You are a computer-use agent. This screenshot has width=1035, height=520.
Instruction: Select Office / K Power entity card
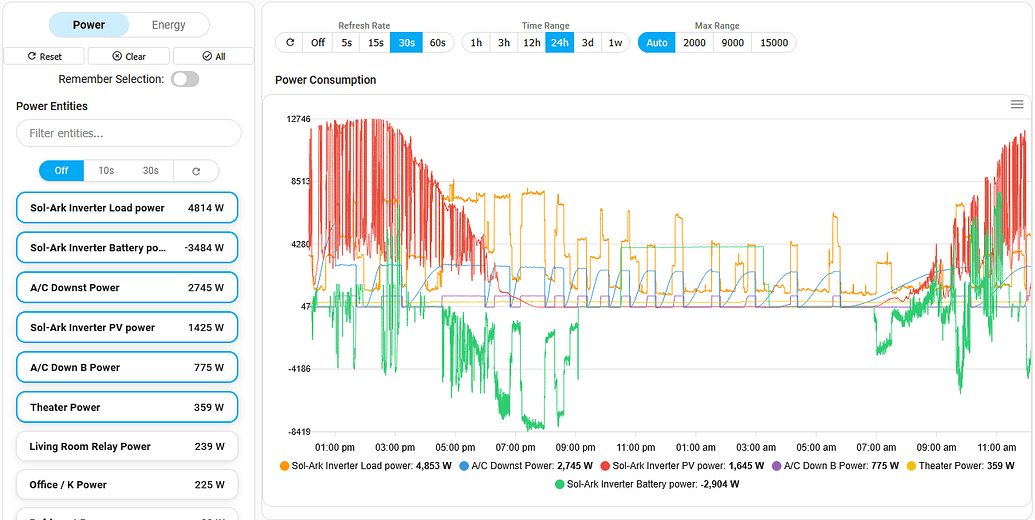point(127,485)
